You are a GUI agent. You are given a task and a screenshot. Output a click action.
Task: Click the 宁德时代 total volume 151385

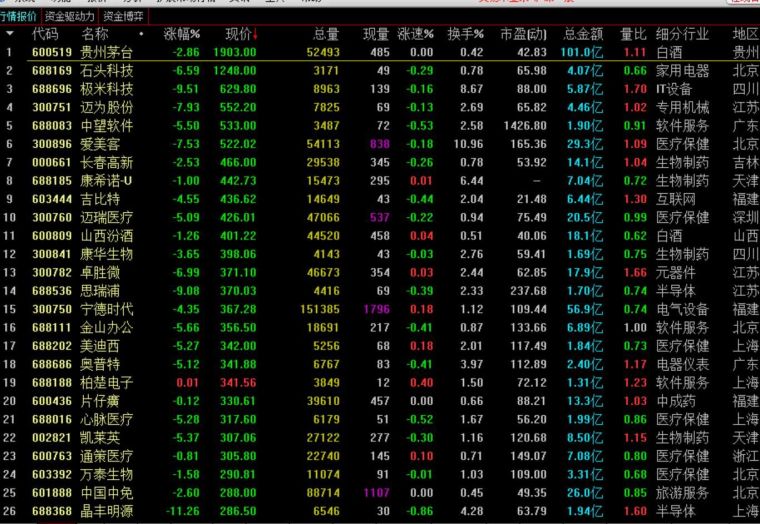[320, 309]
